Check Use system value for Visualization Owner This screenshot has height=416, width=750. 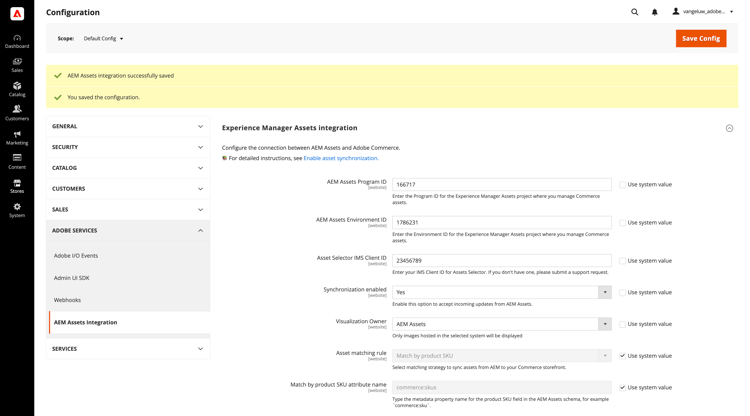pos(622,324)
